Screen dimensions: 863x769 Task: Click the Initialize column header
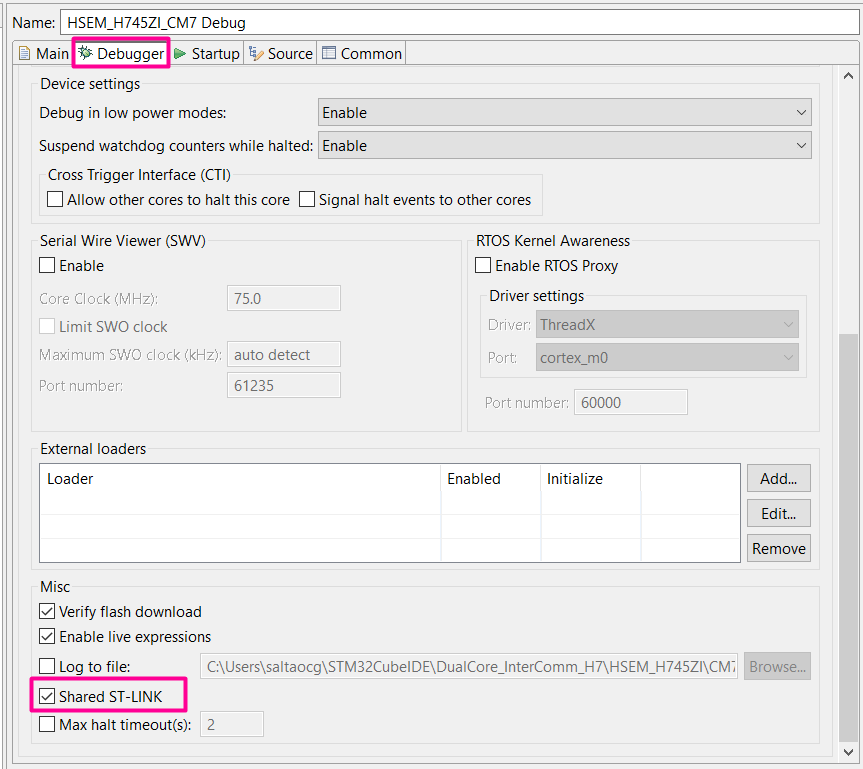tap(591, 479)
